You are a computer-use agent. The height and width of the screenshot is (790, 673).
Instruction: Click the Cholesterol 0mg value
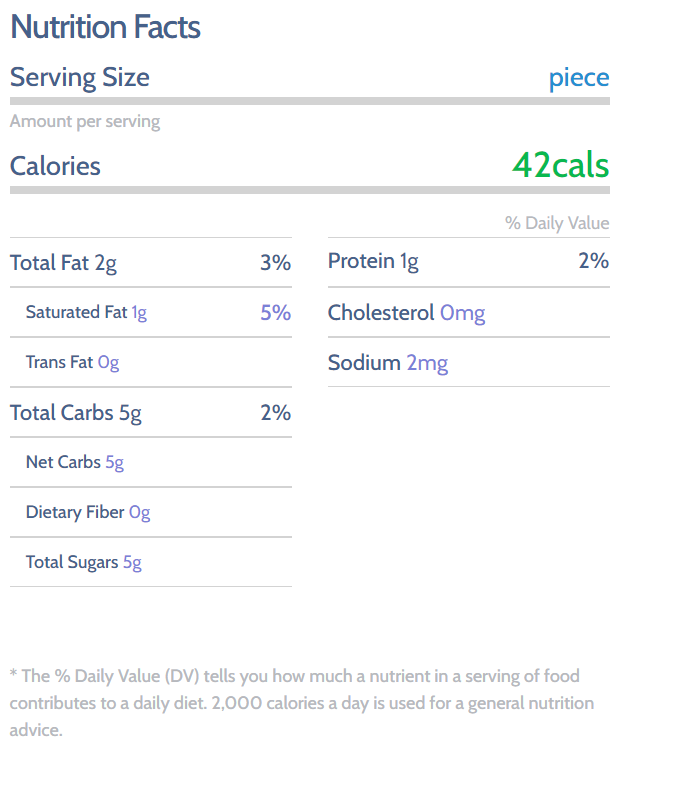(x=462, y=313)
